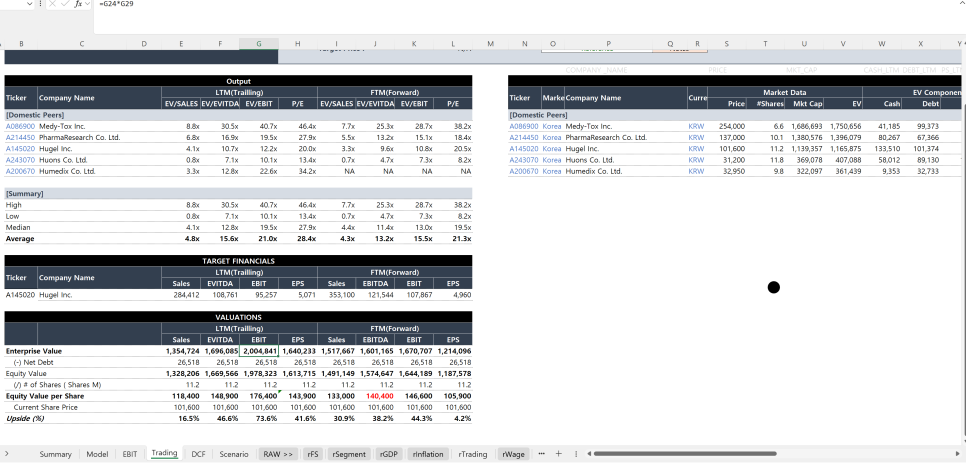Open the DCF sheet tab
This screenshot has height=463, width=966.
pyautogui.click(x=198, y=454)
